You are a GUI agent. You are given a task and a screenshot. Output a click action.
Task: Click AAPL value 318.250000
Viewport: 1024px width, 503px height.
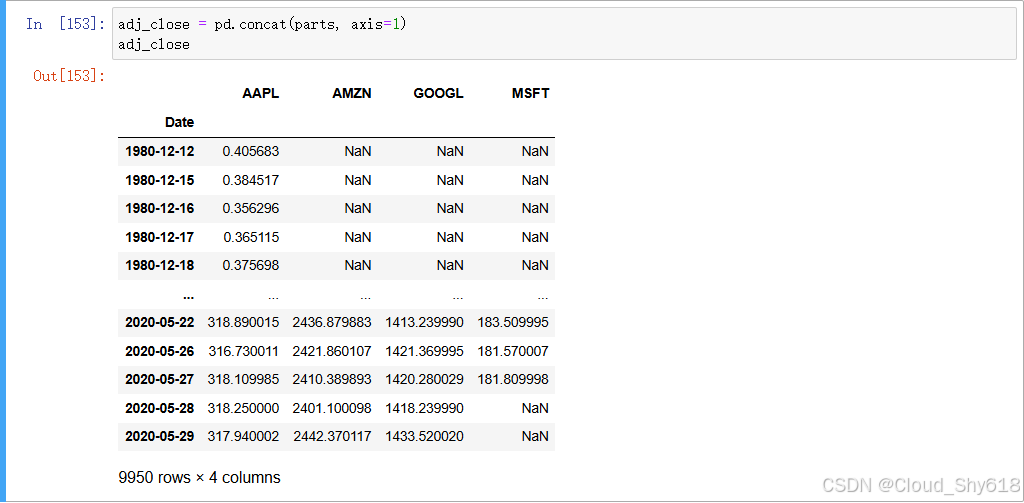pyautogui.click(x=244, y=408)
